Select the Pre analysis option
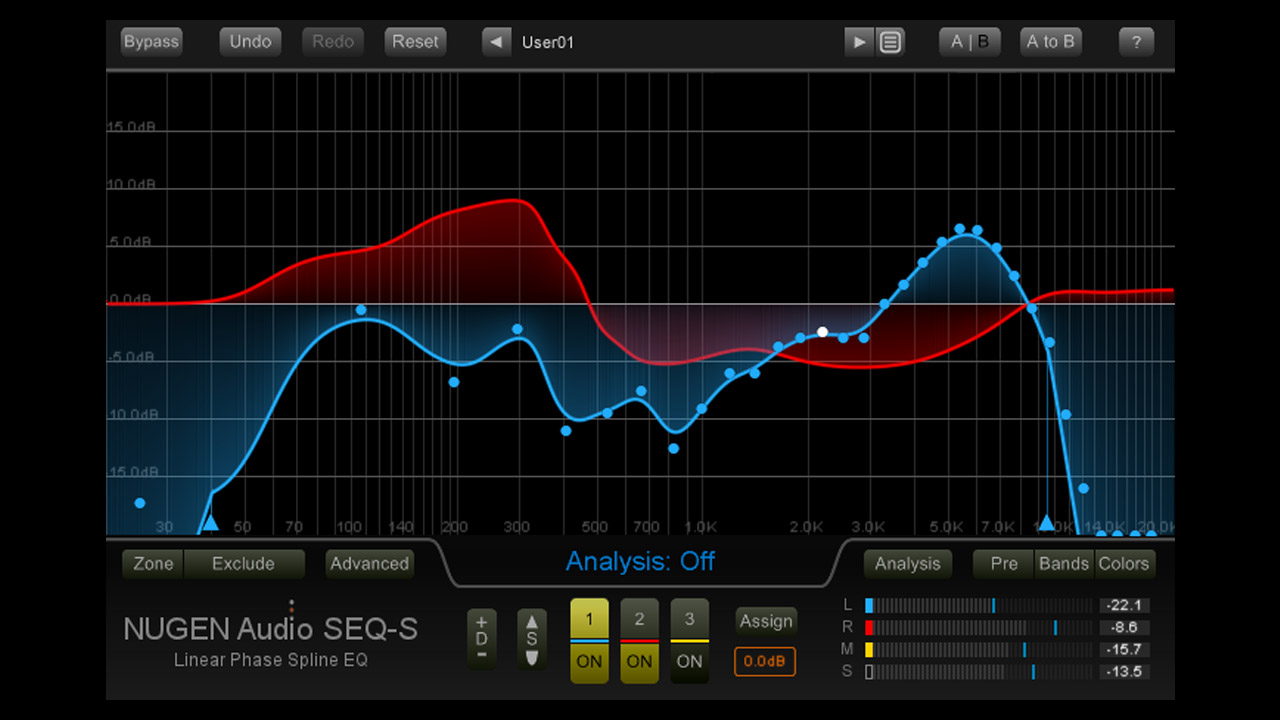 click(1004, 564)
